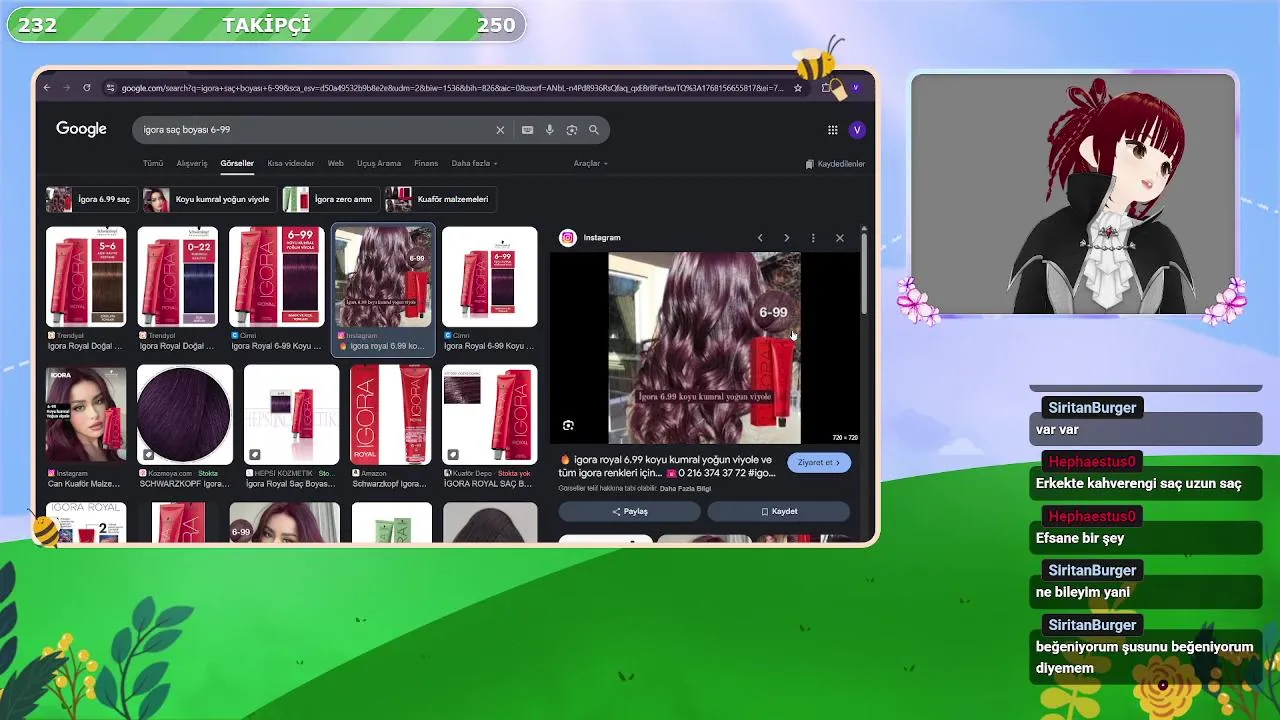The width and height of the screenshot is (1280, 720).
Task: Open the Kozmoya round swatch thumbnail
Action: click(185, 415)
